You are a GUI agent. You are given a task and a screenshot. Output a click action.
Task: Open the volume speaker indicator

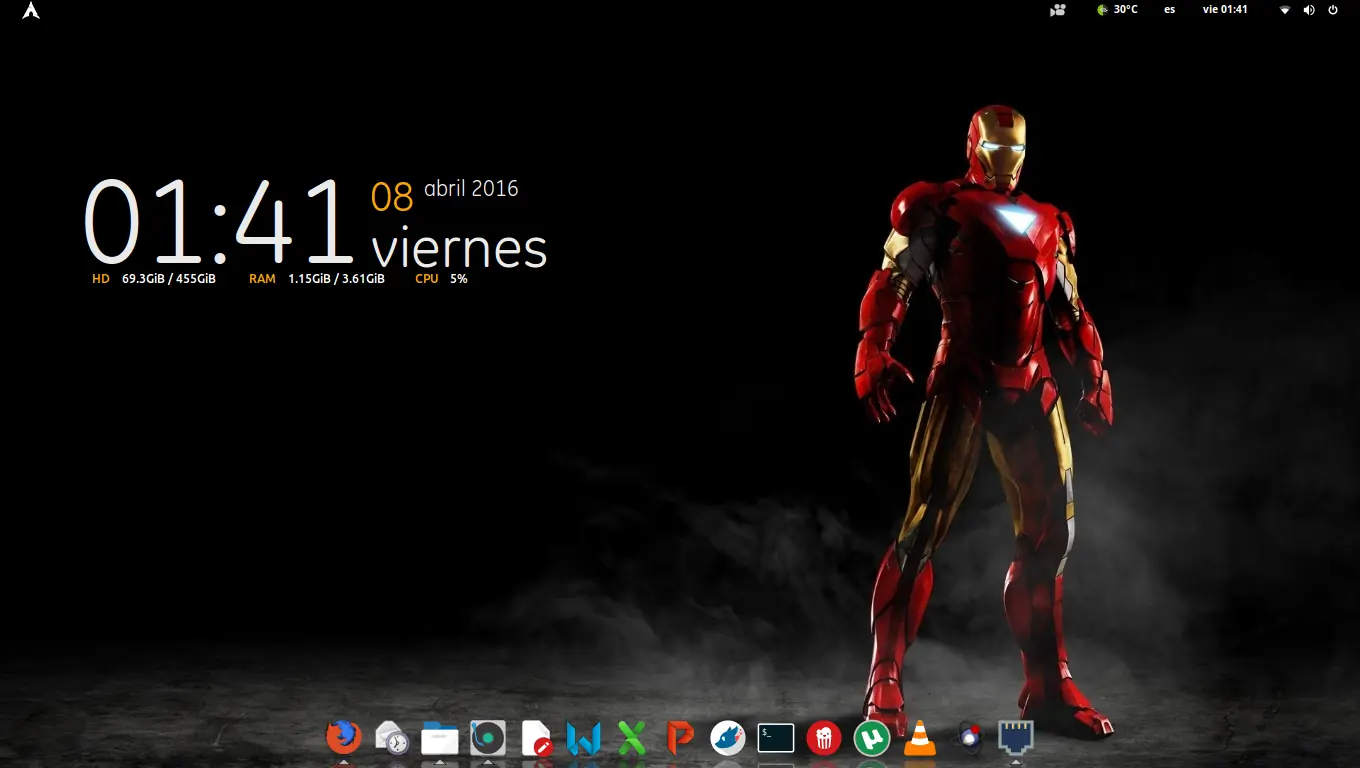click(1309, 10)
